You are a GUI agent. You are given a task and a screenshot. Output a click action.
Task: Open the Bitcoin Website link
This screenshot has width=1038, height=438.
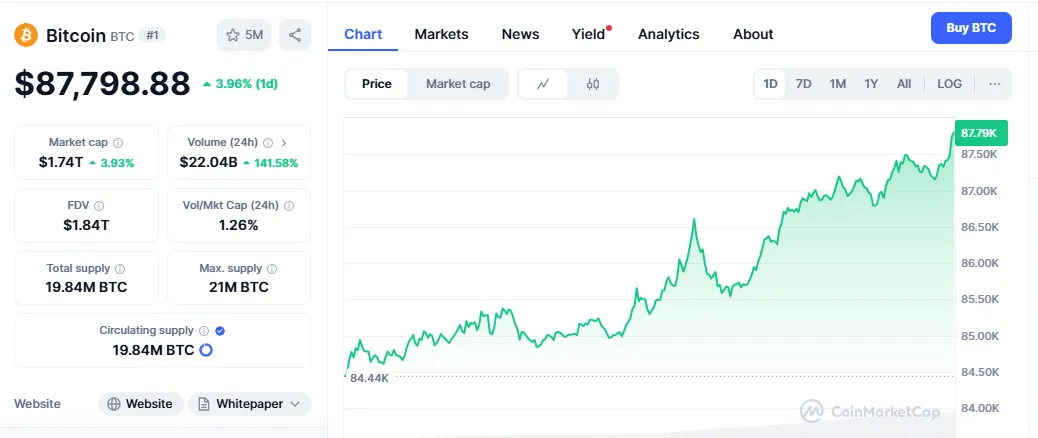click(x=140, y=404)
